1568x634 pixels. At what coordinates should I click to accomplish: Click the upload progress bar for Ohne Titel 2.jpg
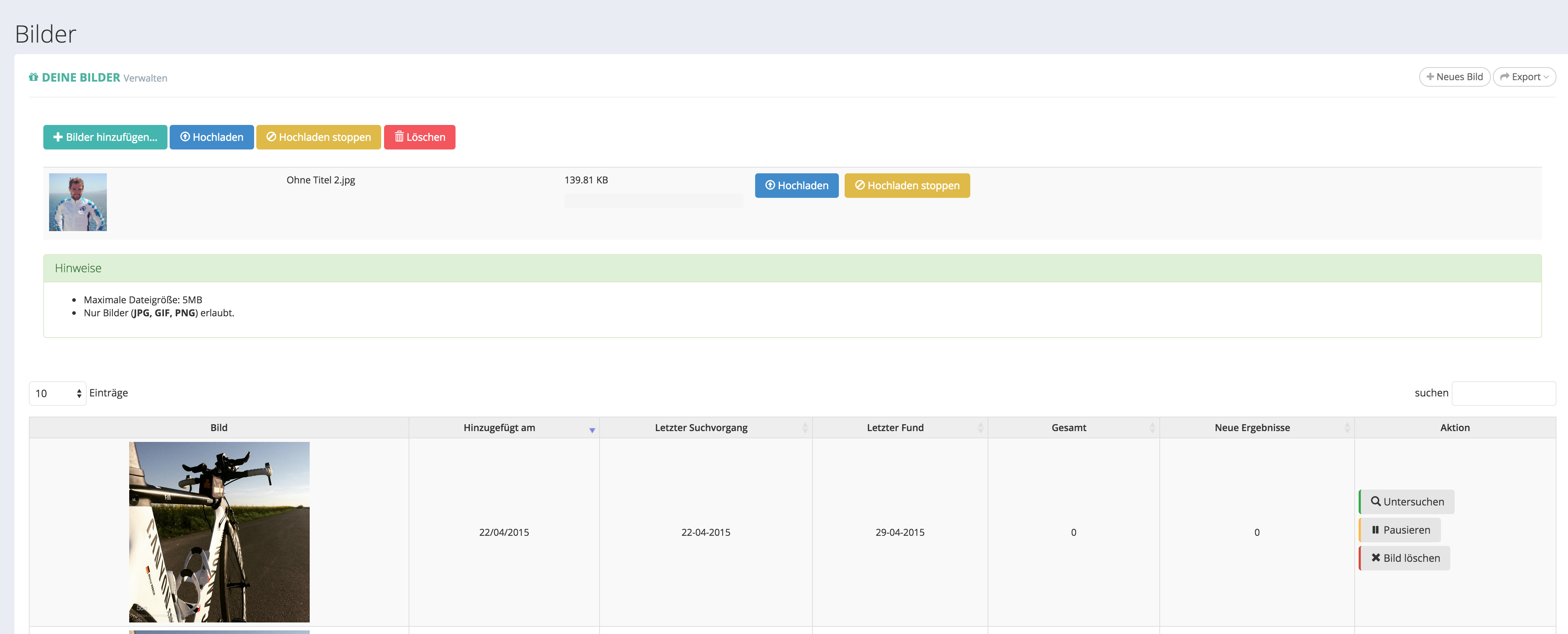tap(653, 201)
